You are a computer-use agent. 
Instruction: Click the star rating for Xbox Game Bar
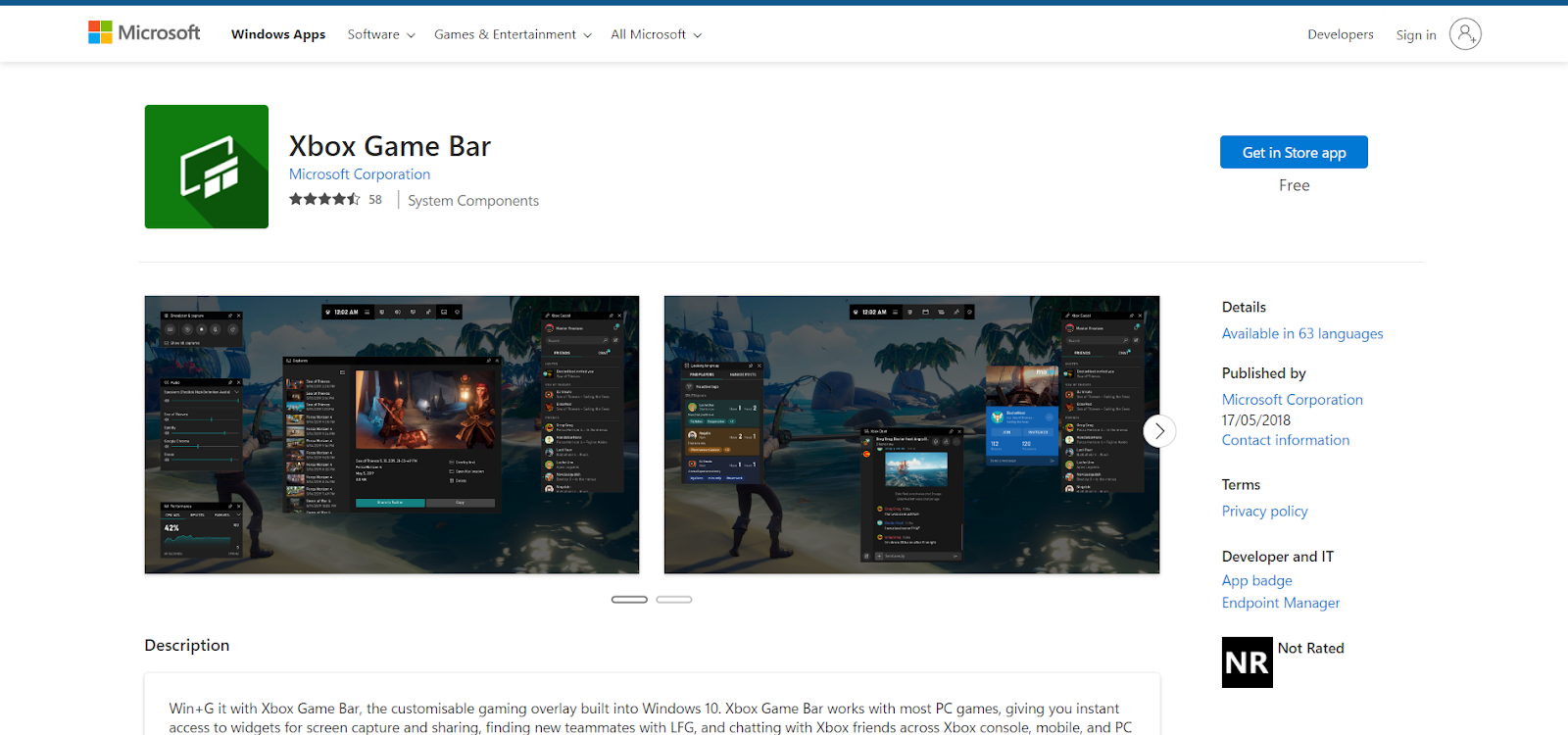pyautogui.click(x=324, y=199)
